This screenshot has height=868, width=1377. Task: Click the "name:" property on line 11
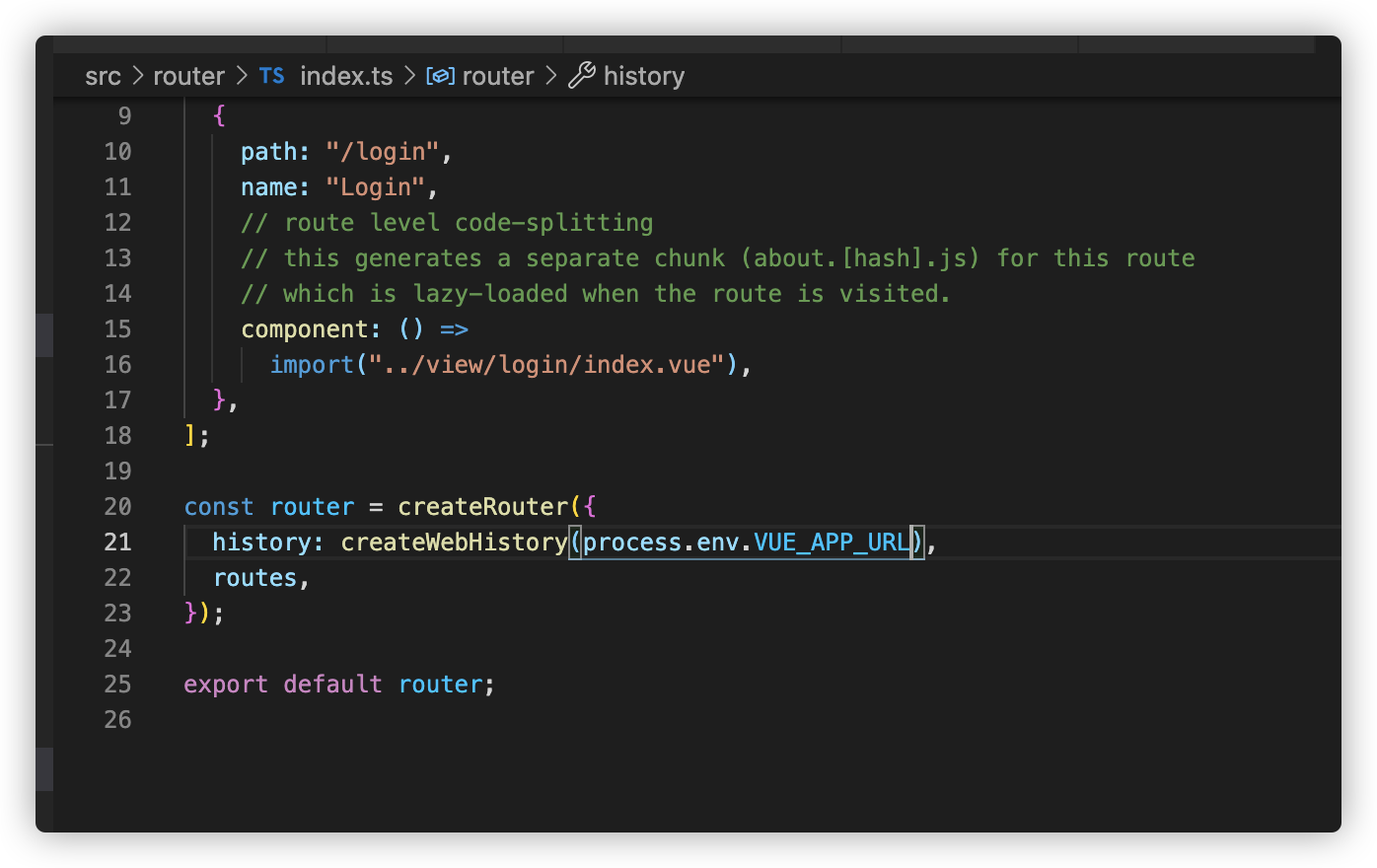pyautogui.click(x=275, y=187)
